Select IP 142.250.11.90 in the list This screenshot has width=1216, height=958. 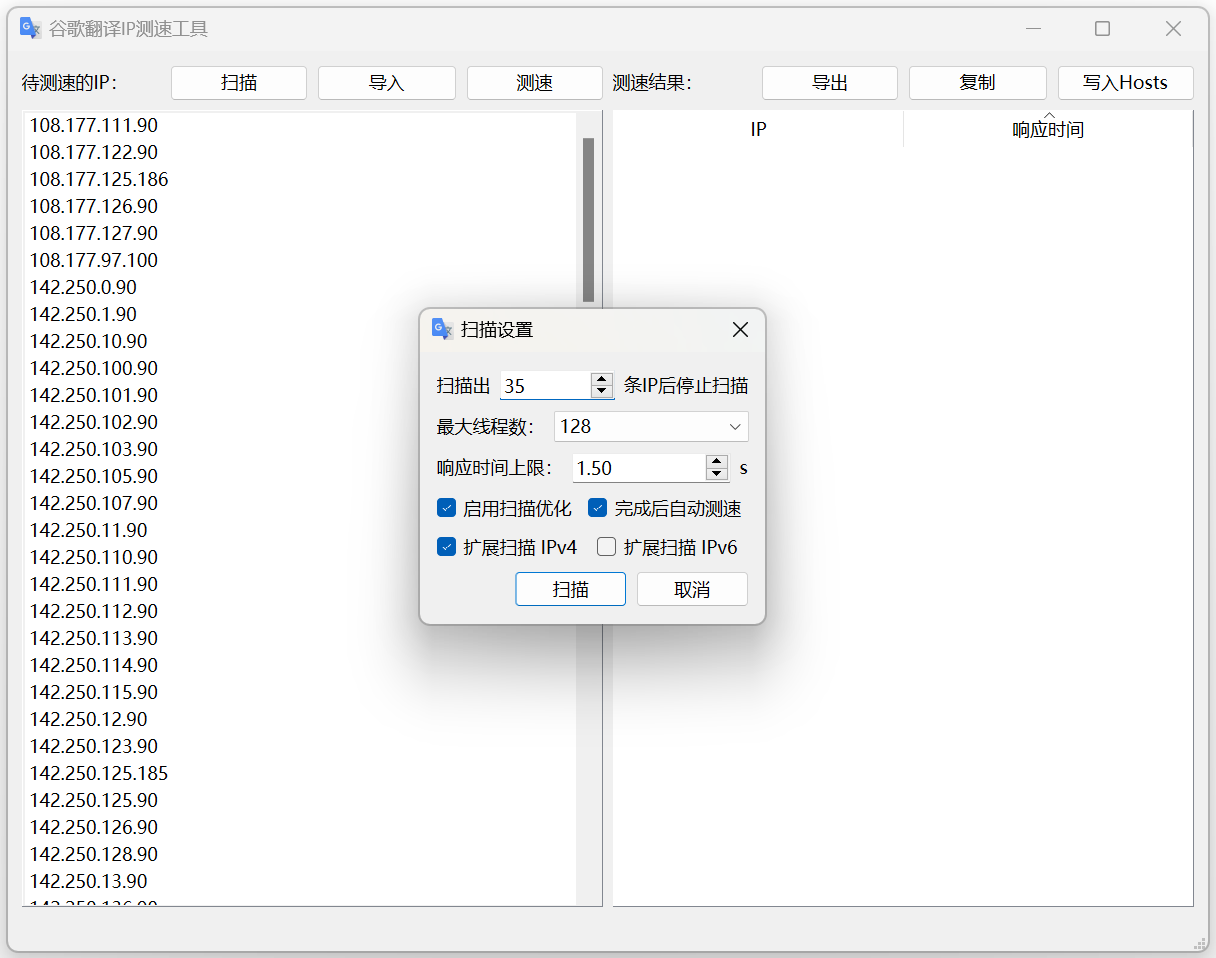pos(89,530)
